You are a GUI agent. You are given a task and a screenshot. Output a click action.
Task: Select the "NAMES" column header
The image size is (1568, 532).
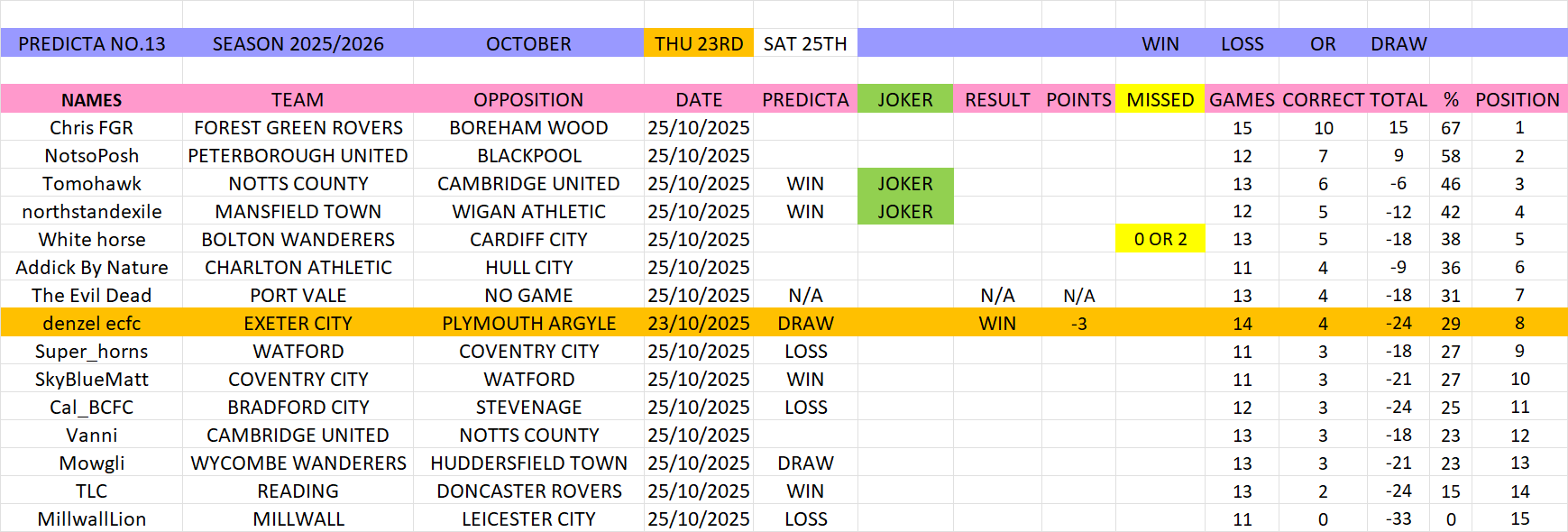tap(92, 99)
